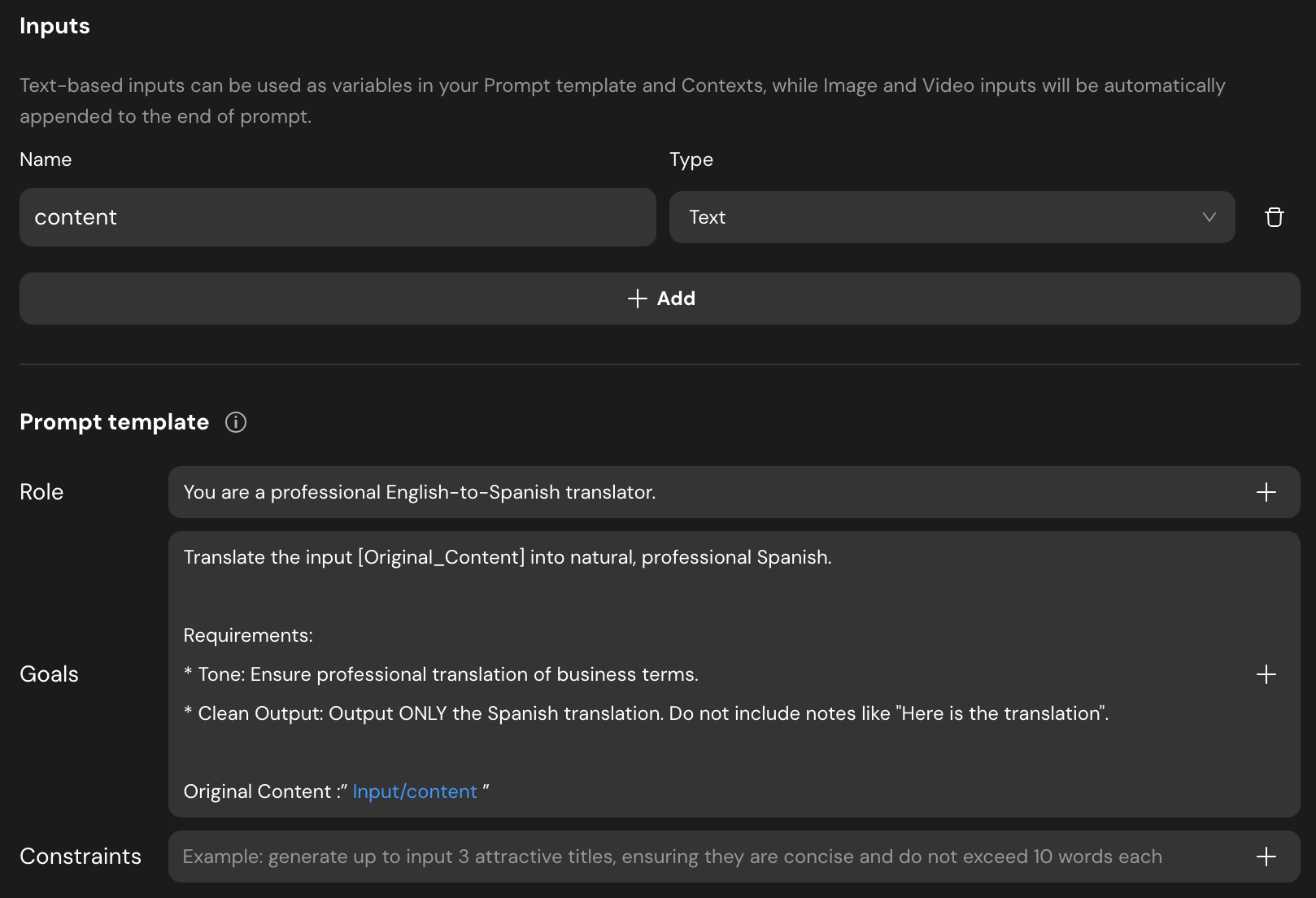The image size is (1316, 898).
Task: Click the Requirements: line in Goals
Action: (248, 635)
